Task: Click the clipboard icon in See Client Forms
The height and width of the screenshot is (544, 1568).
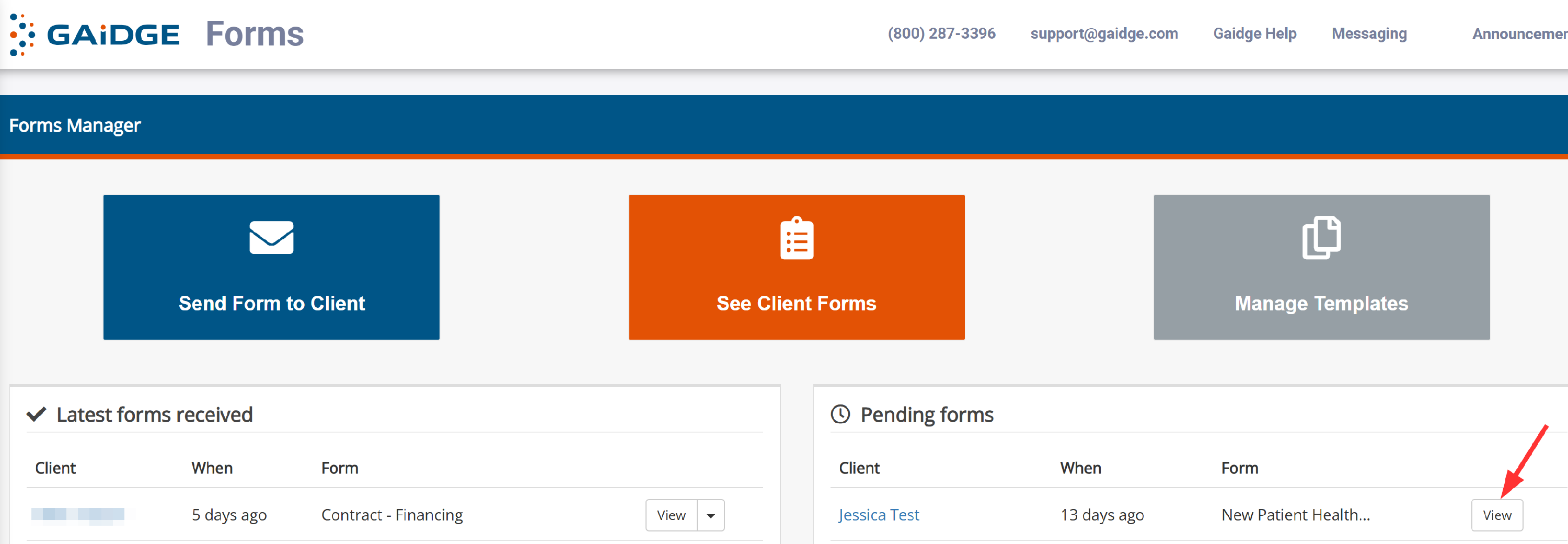Action: coord(797,238)
